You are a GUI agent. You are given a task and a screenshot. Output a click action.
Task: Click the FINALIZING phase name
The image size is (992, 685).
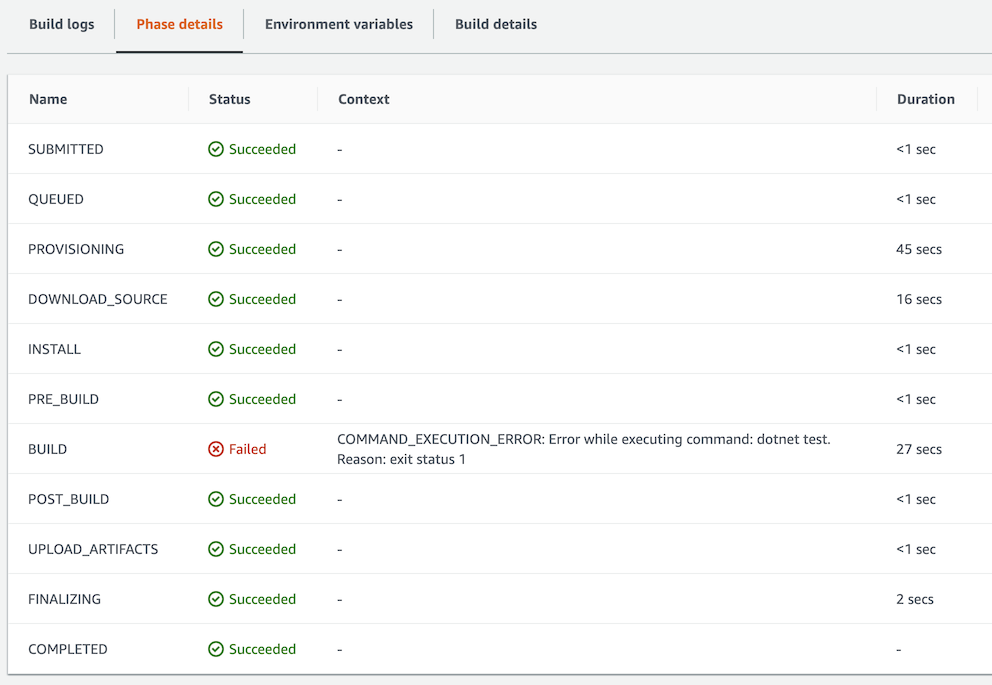coord(64,599)
